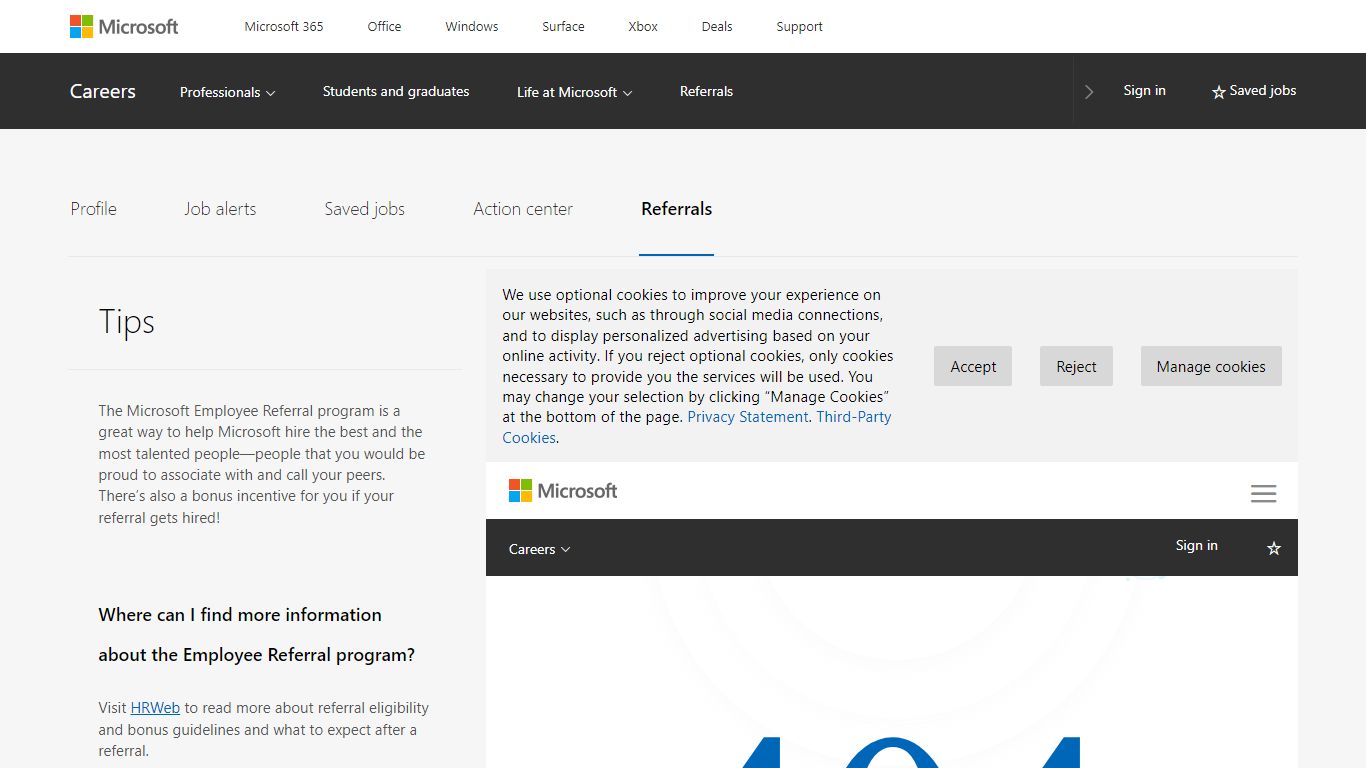Open Saved jobs with star icon
The image size is (1366, 768).
[x=1254, y=91]
